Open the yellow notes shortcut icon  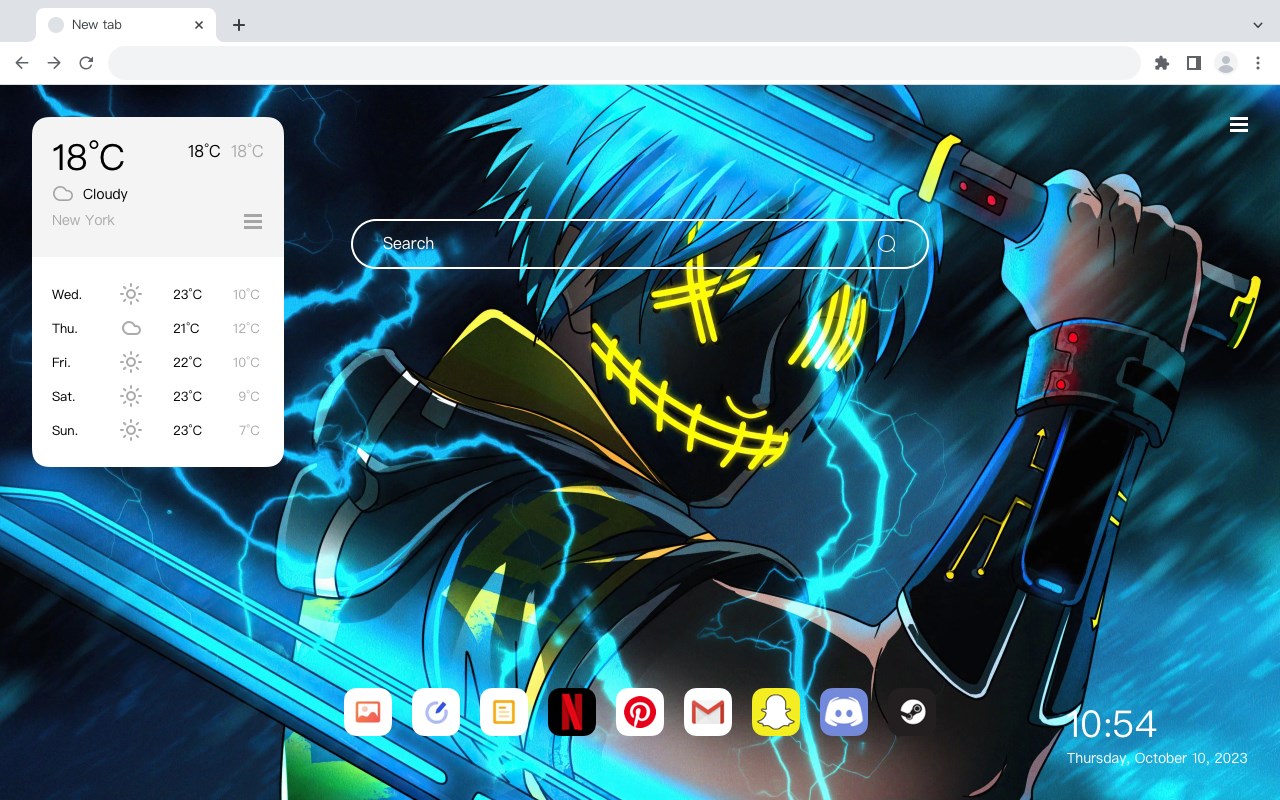[x=504, y=712]
